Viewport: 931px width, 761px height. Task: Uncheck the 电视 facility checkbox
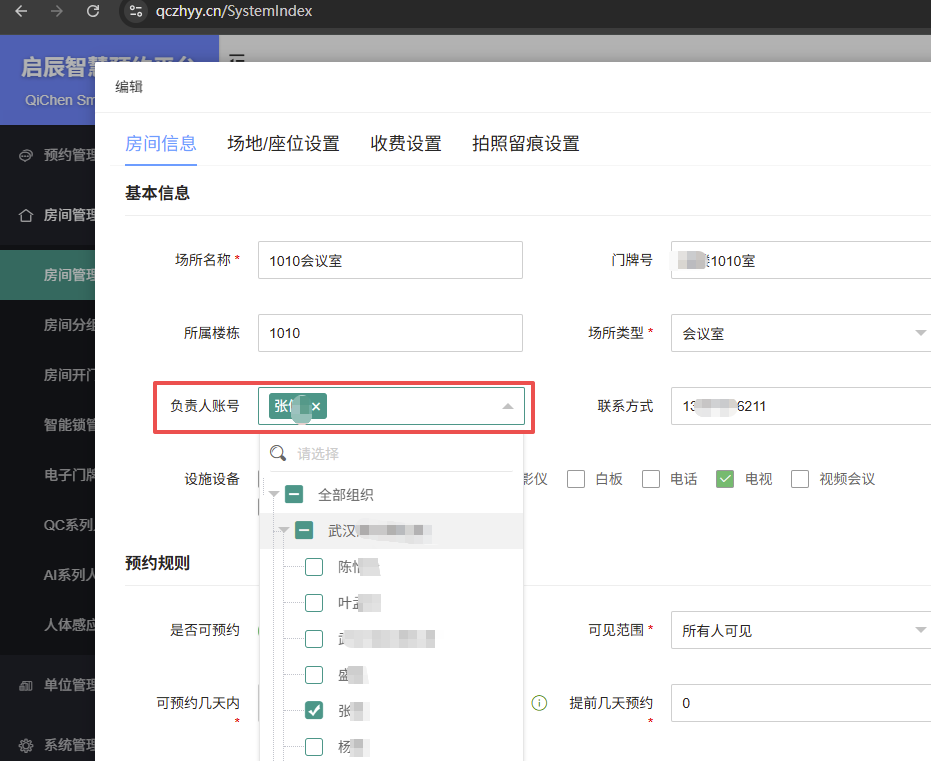pyautogui.click(x=725, y=479)
